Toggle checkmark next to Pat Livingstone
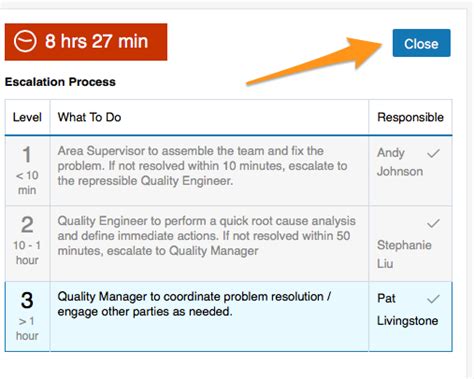Viewport: 474px width, 379px height. tap(433, 299)
